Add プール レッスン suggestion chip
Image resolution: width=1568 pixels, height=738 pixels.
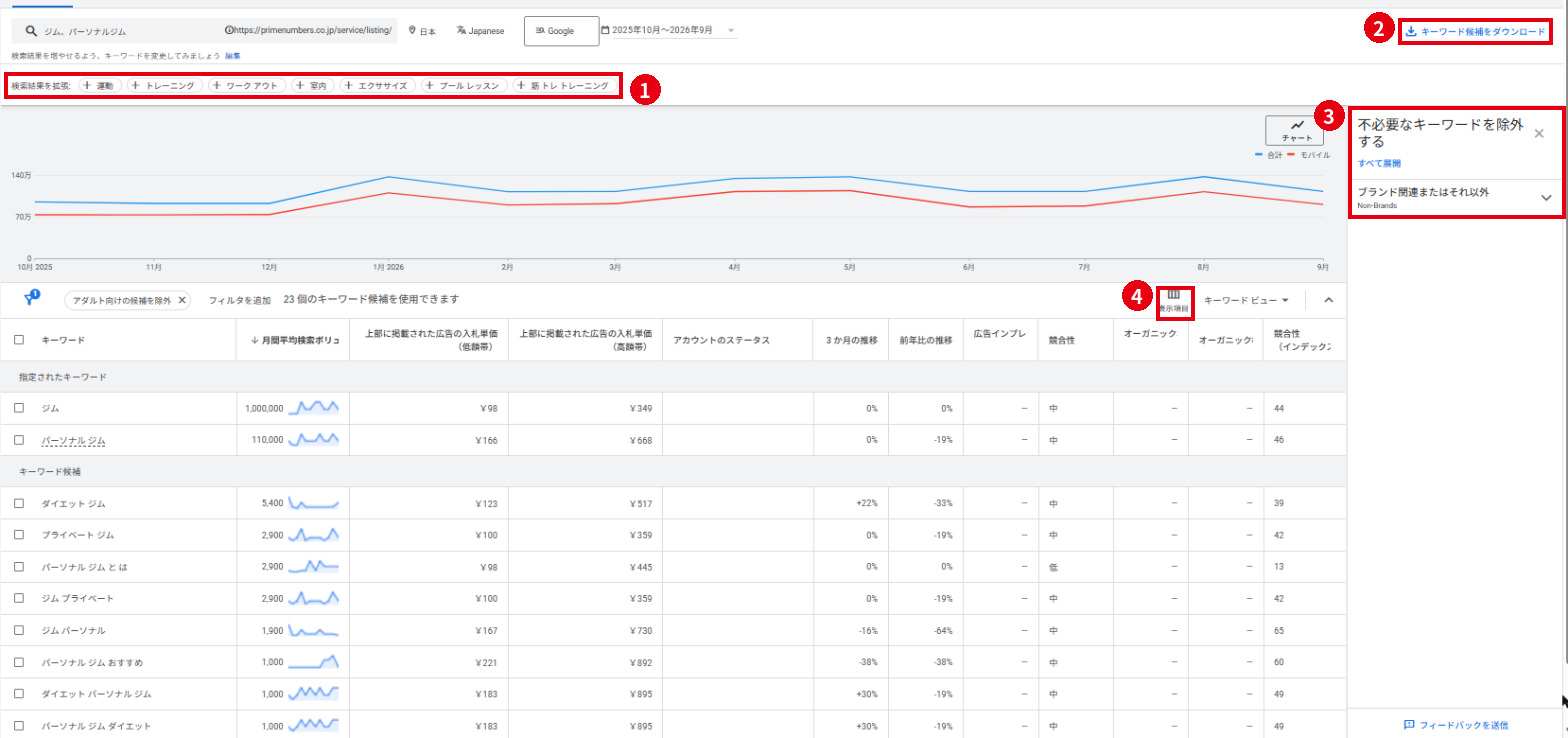(463, 86)
